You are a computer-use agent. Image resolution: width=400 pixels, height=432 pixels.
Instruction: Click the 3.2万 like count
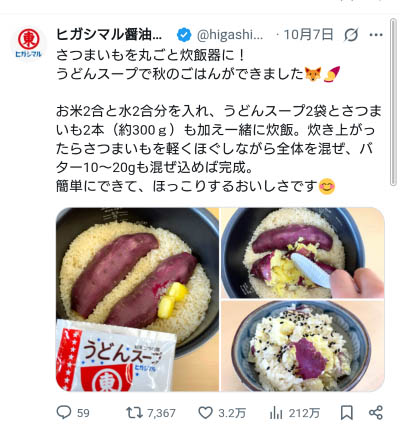232,413
